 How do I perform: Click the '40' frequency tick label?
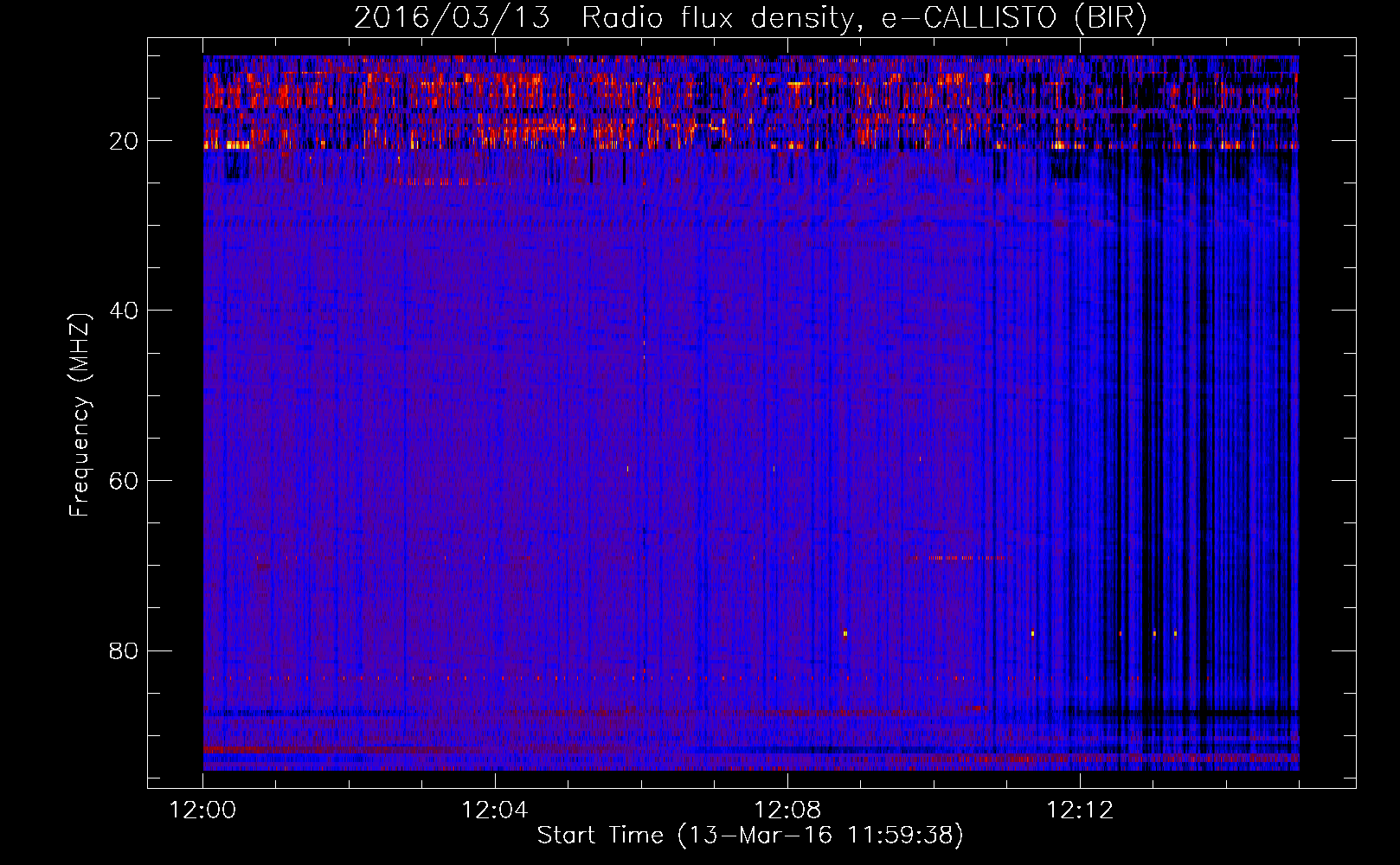tap(124, 311)
